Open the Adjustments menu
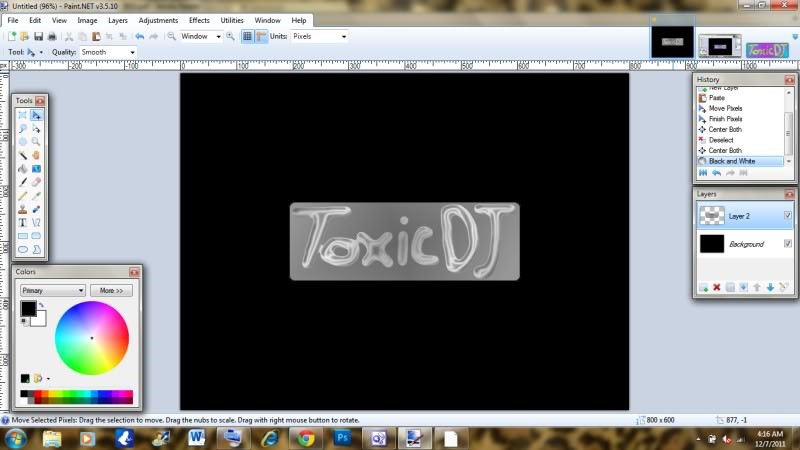Image resolution: width=800 pixels, height=450 pixels. [158, 20]
